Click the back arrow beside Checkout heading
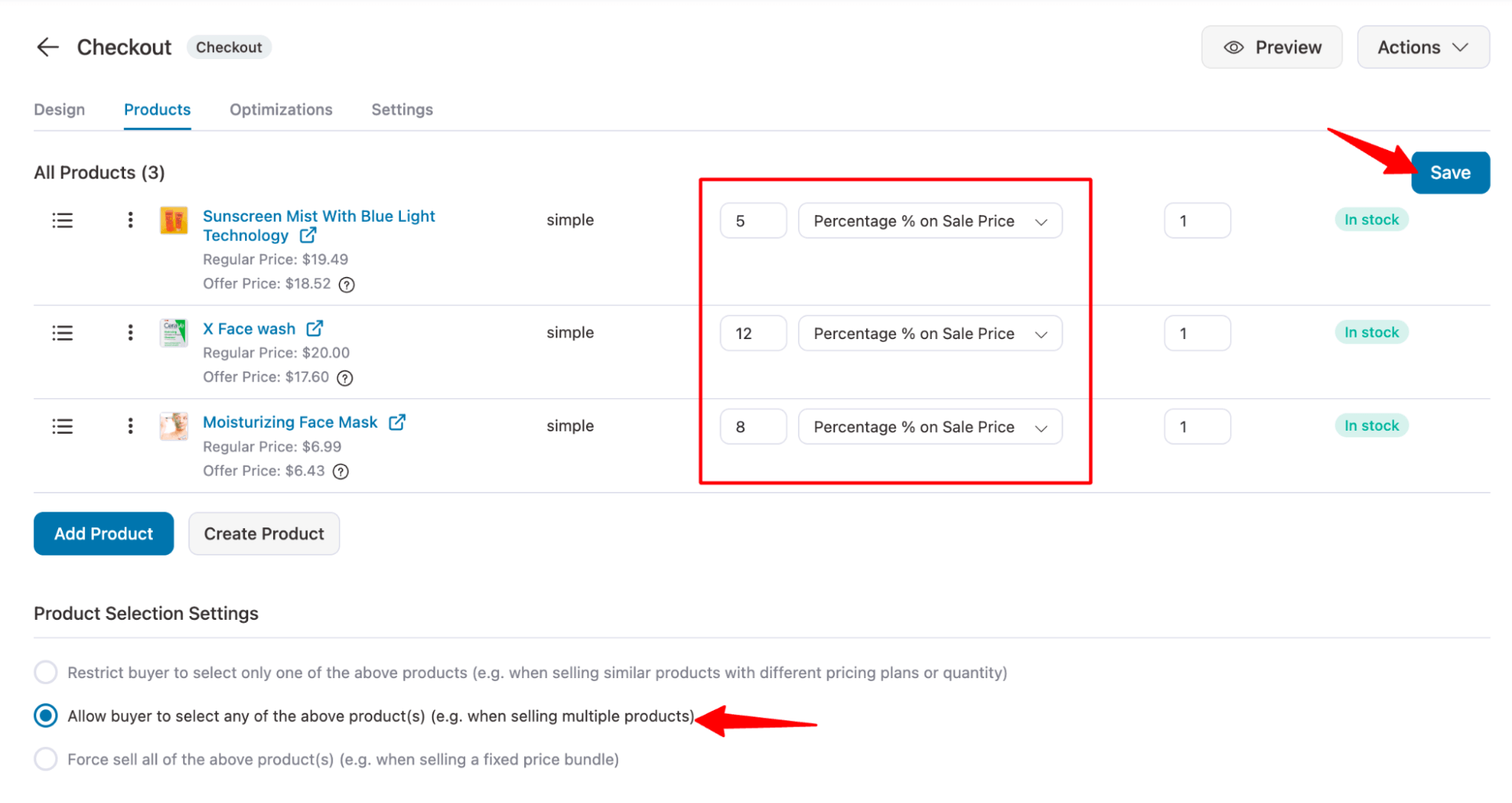The width and height of the screenshot is (1512, 803). click(48, 47)
